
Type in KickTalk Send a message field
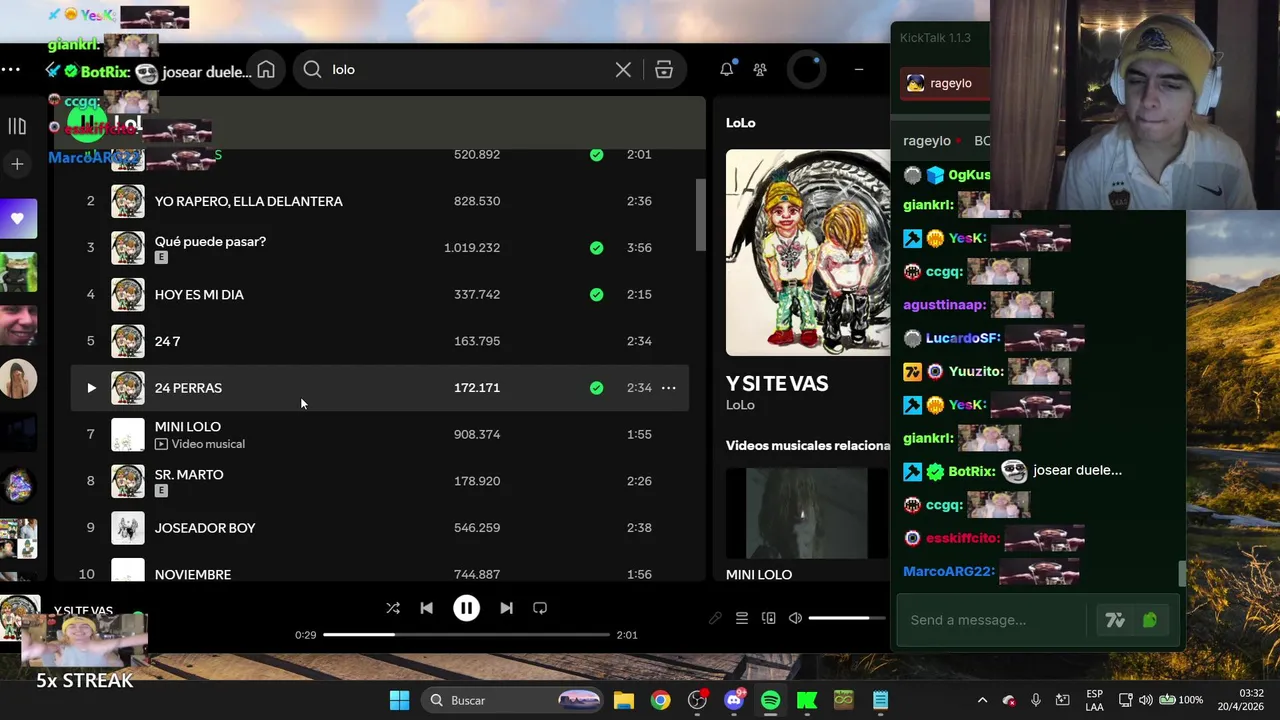pos(992,620)
